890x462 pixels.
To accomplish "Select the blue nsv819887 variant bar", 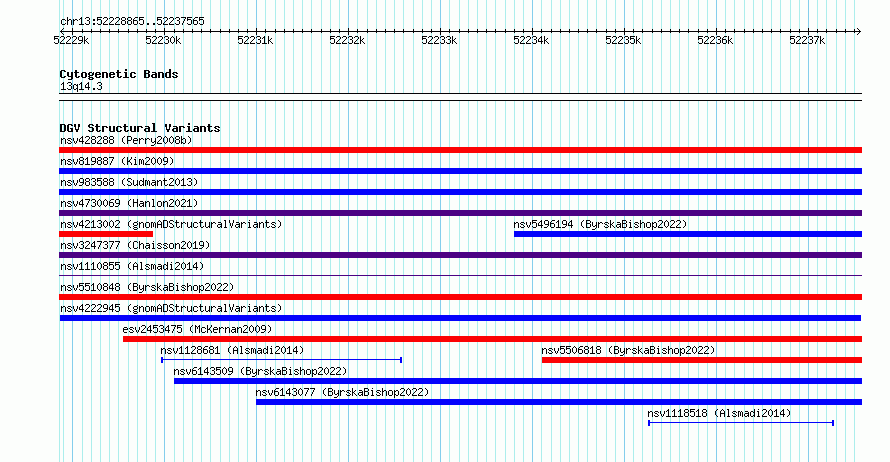I will [460, 171].
